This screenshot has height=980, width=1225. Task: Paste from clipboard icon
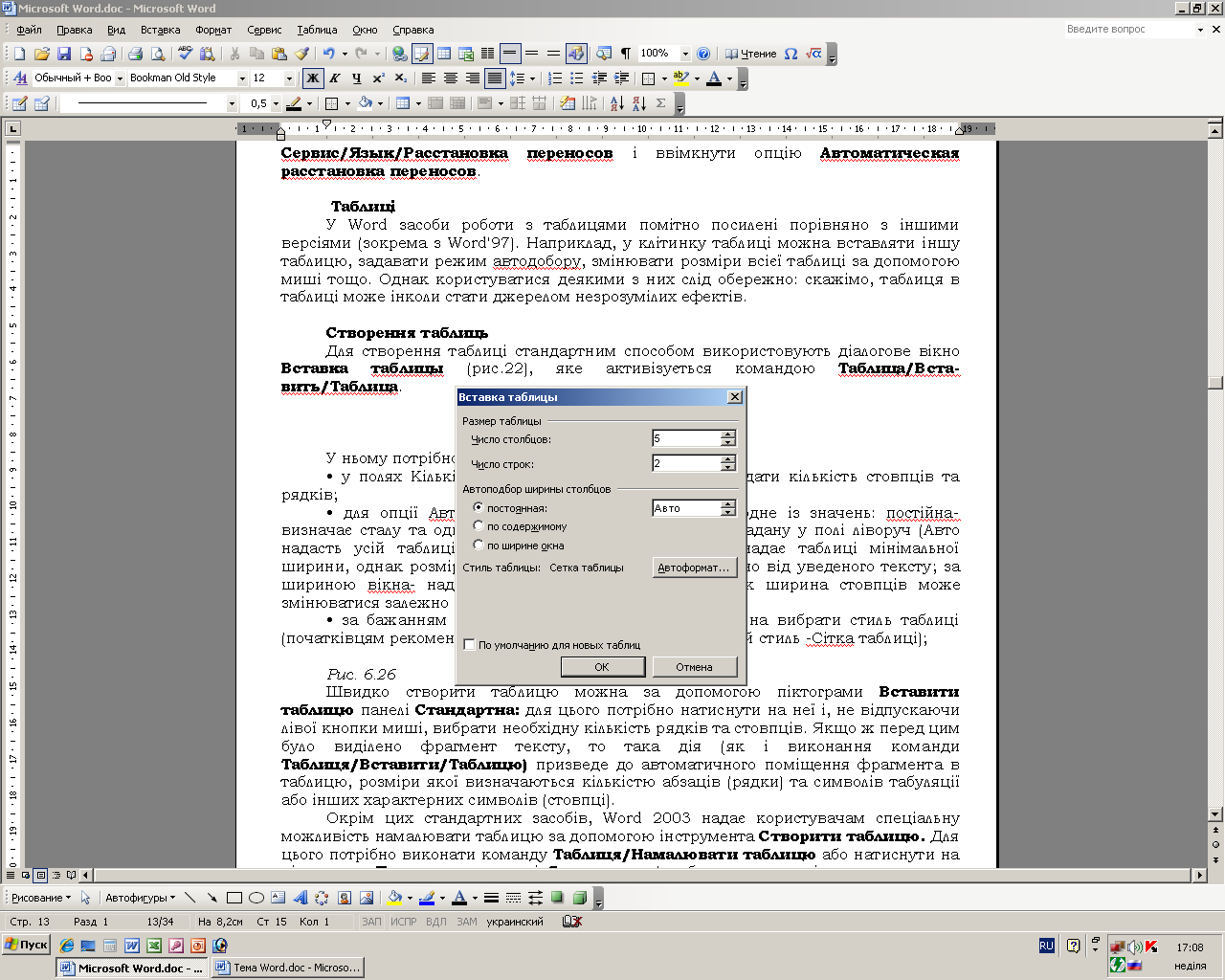[278, 54]
